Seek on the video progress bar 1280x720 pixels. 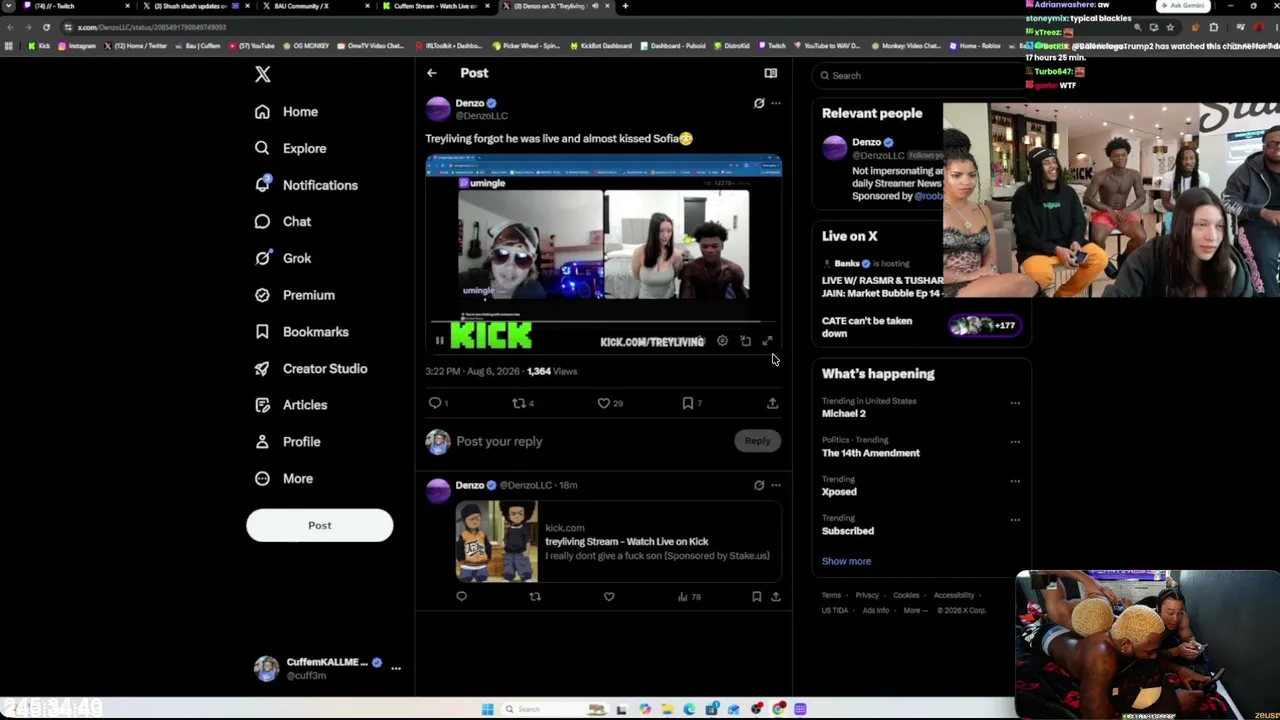pyautogui.click(x=604, y=323)
